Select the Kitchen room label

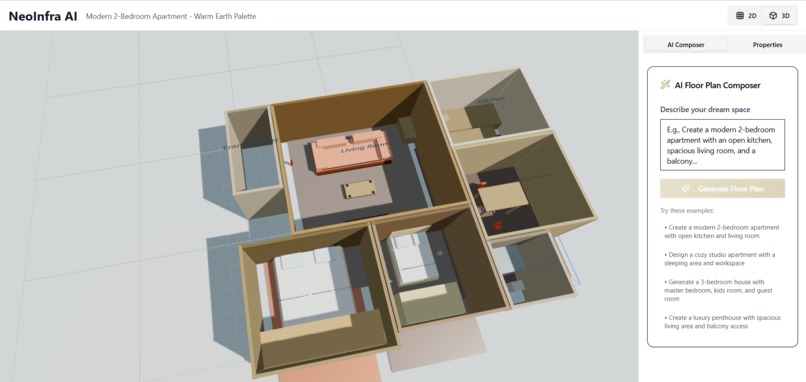coord(491,100)
